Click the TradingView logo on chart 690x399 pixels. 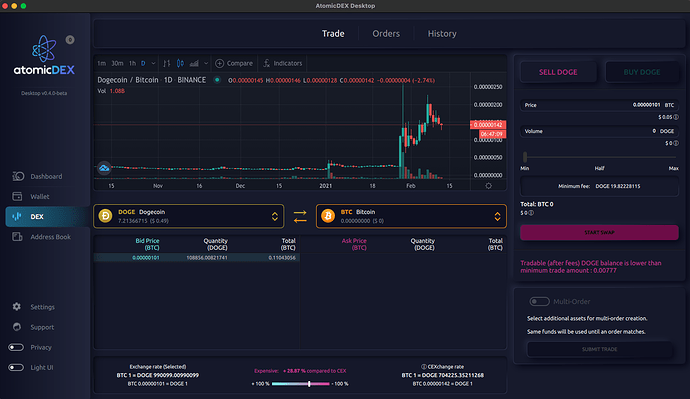pos(104,168)
